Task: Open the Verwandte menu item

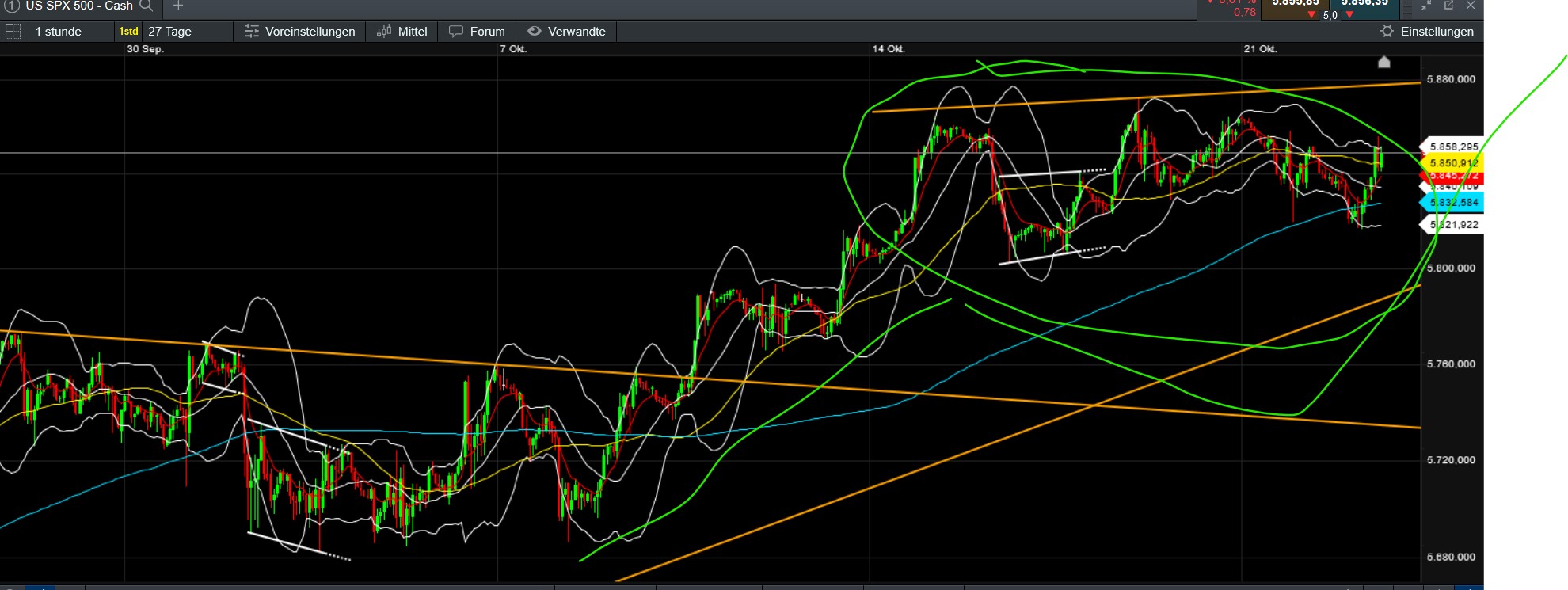Action: (567, 32)
